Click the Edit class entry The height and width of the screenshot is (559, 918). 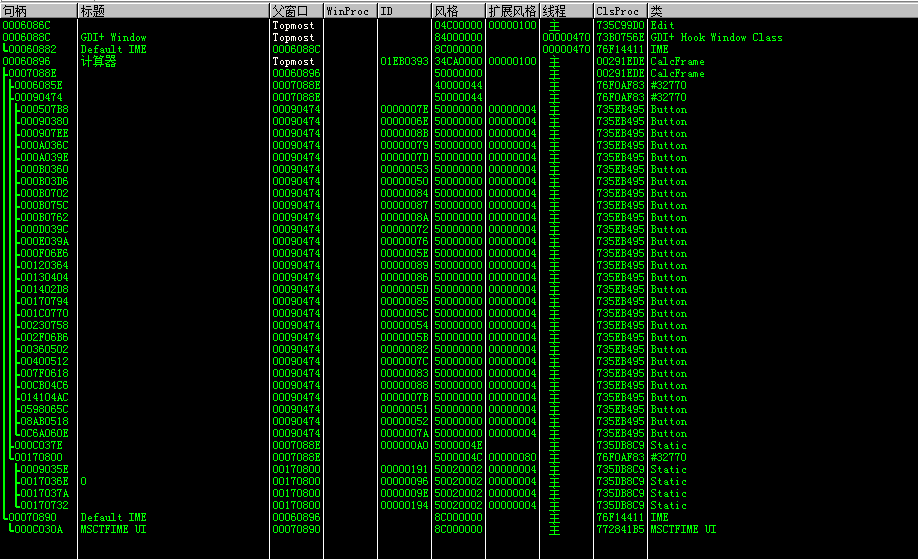(x=662, y=26)
